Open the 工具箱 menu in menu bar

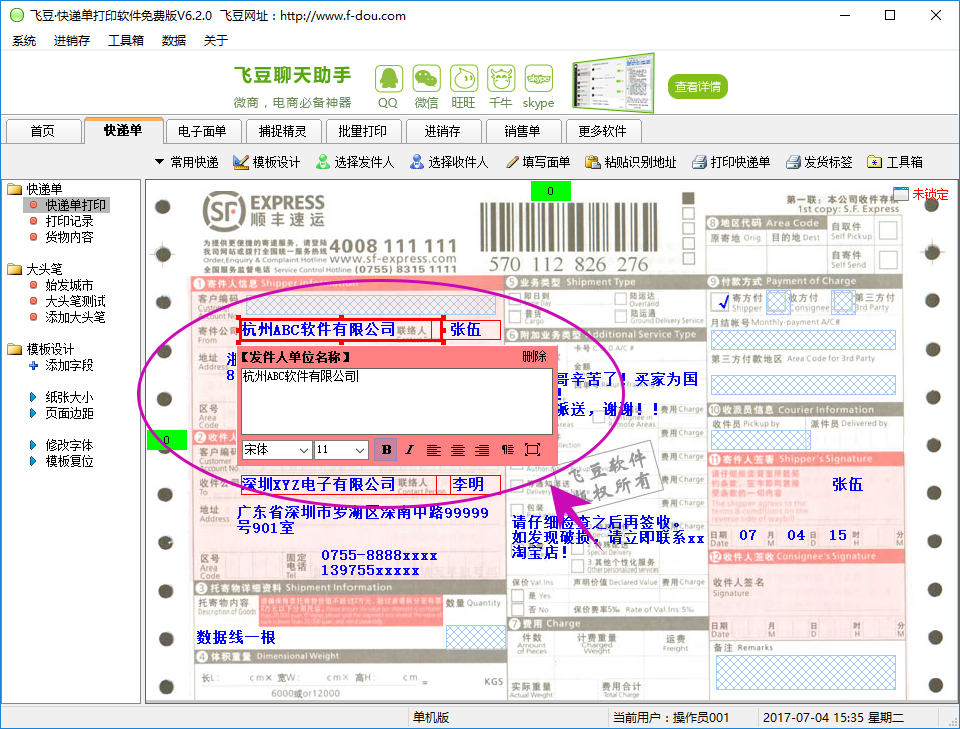[x=126, y=40]
